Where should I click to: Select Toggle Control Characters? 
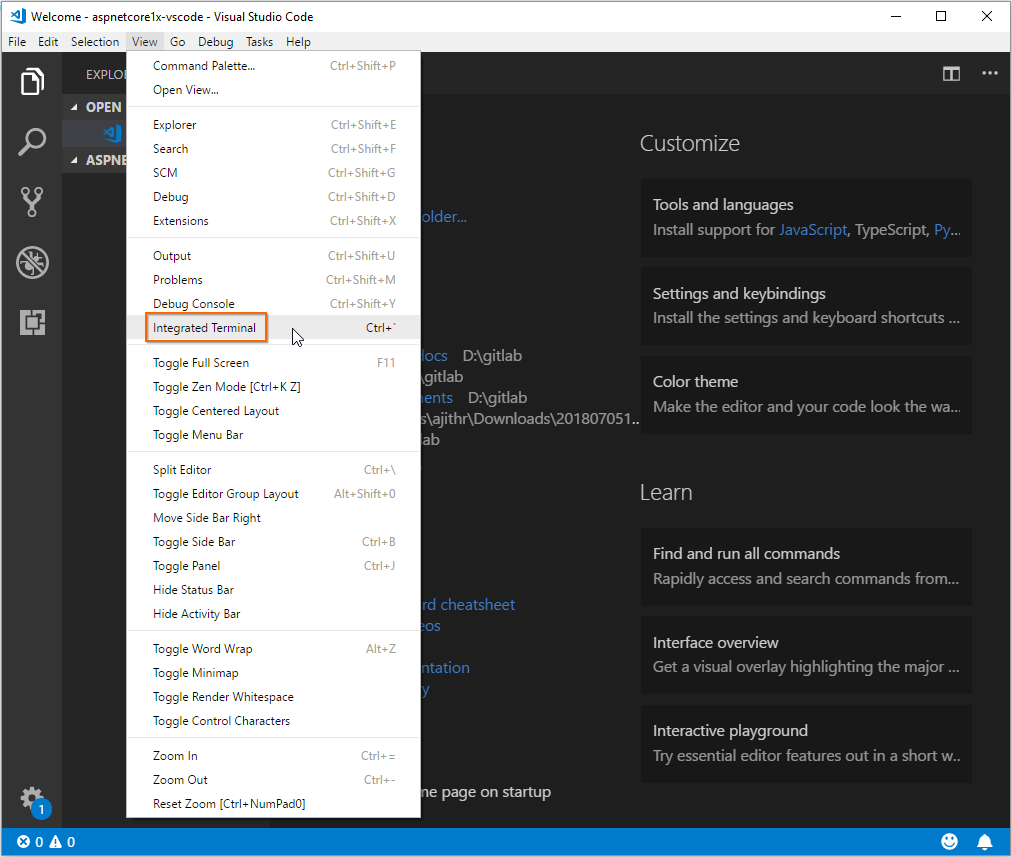274,720
